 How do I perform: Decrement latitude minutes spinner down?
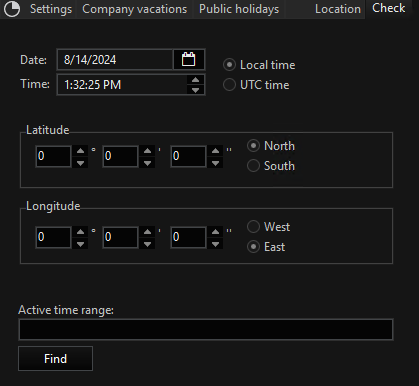click(147, 163)
